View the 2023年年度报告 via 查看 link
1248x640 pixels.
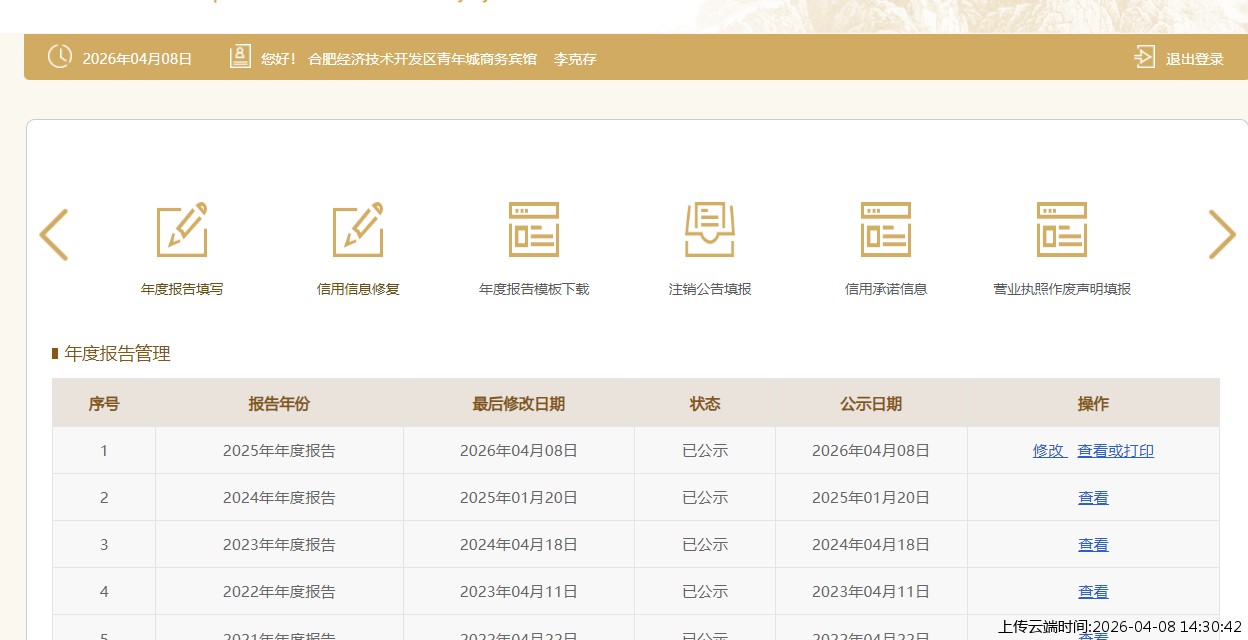pyautogui.click(x=1093, y=545)
